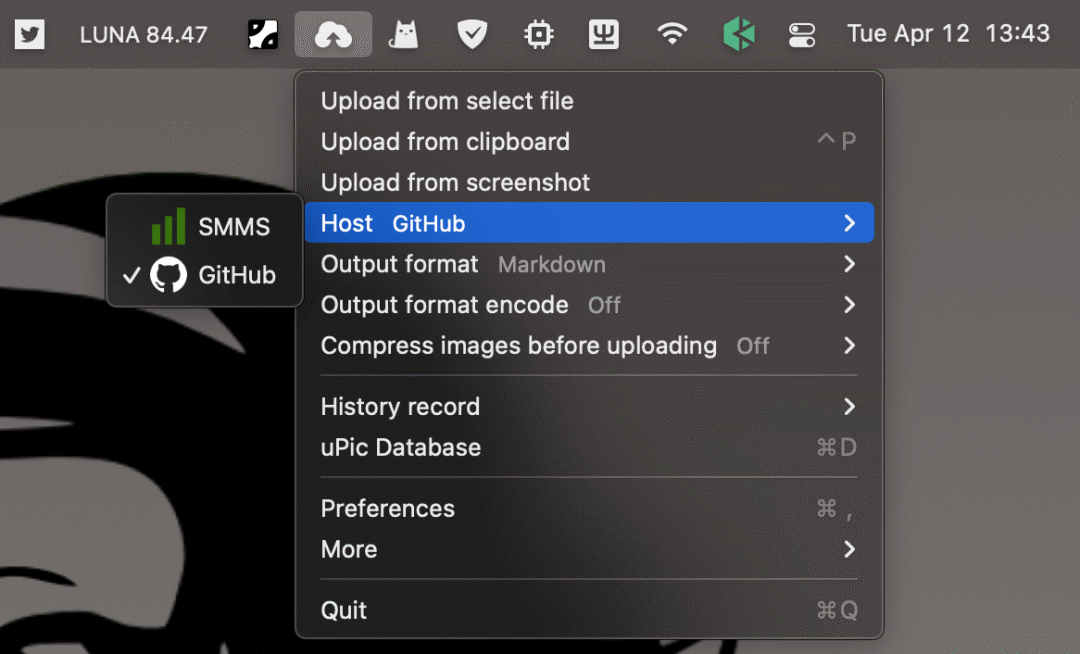1080x654 pixels.
Task: Expand the Host row chevron arrow
Action: [849, 223]
